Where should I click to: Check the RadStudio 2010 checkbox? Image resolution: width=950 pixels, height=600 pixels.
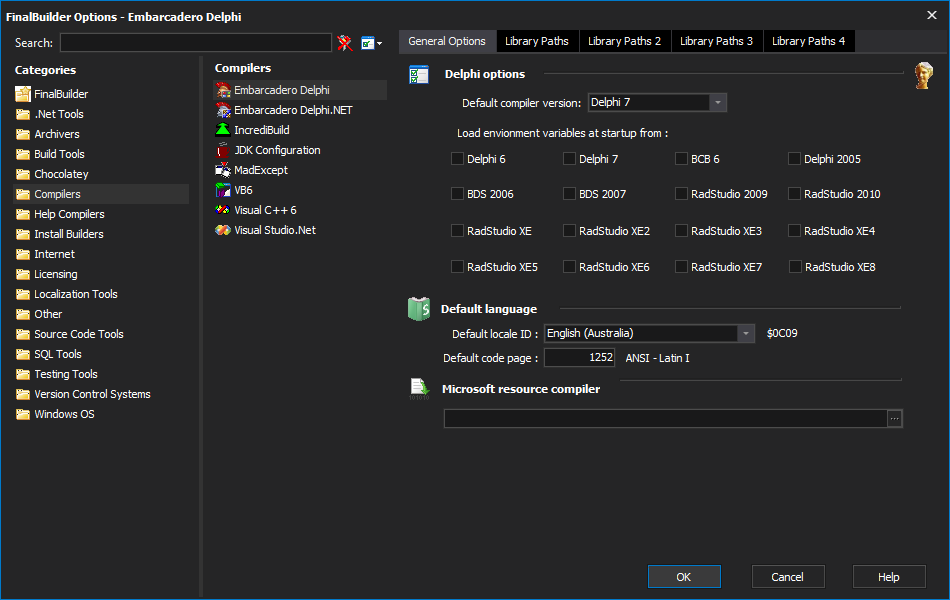pyautogui.click(x=794, y=194)
